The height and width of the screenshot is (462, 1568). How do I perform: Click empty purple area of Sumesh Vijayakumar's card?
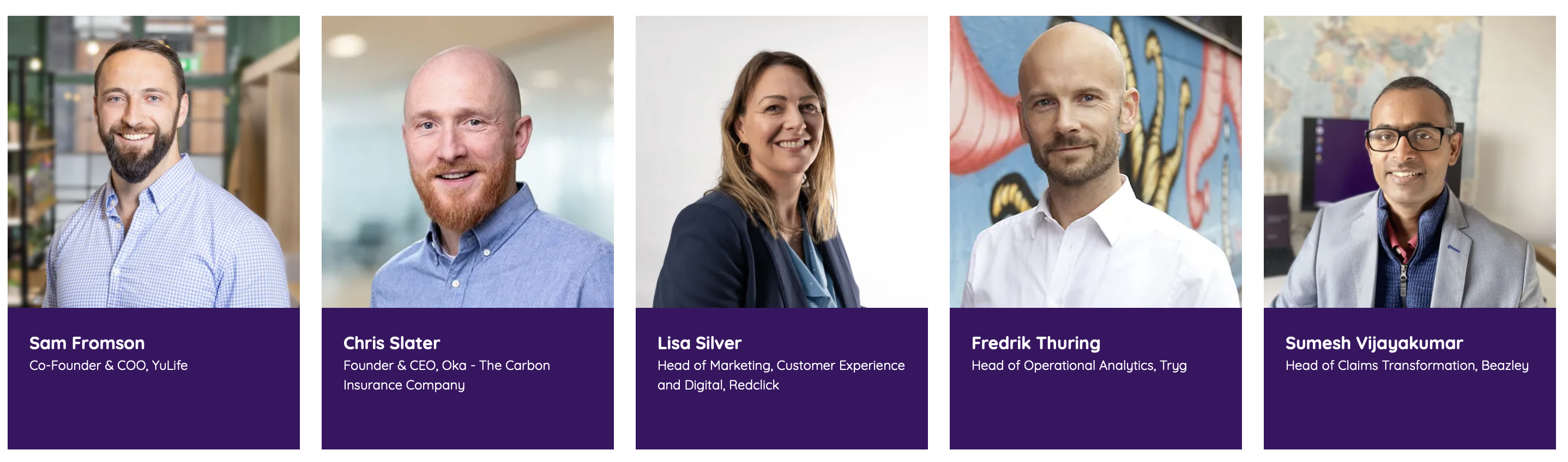(1410, 420)
